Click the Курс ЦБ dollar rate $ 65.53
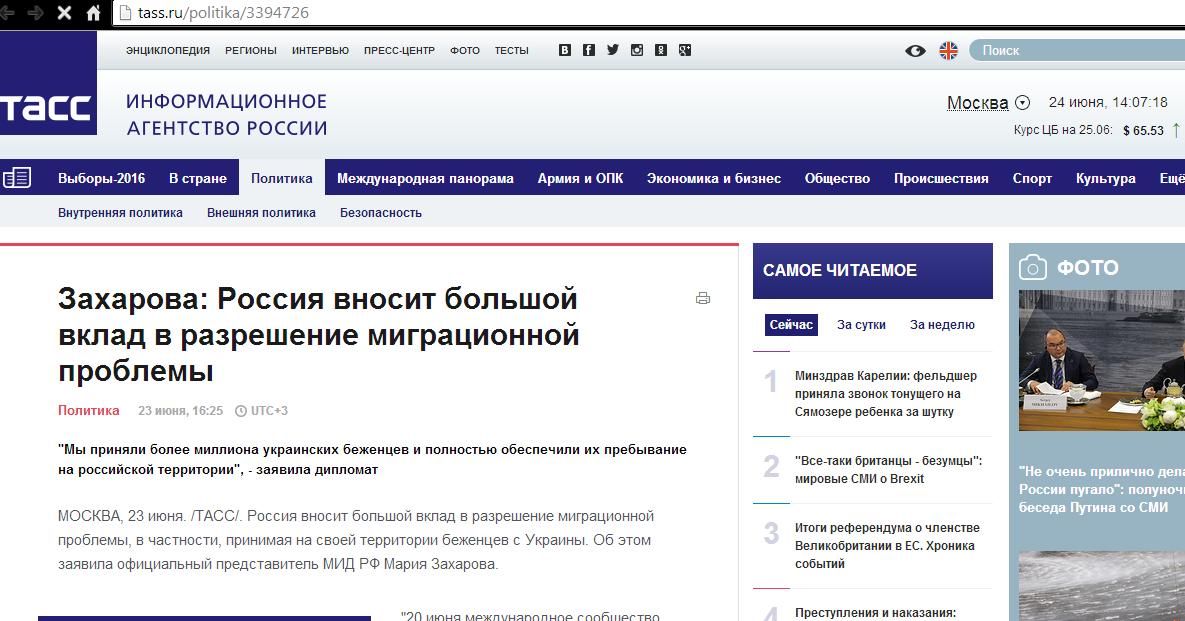The height and width of the screenshot is (621, 1185). pos(1143,131)
